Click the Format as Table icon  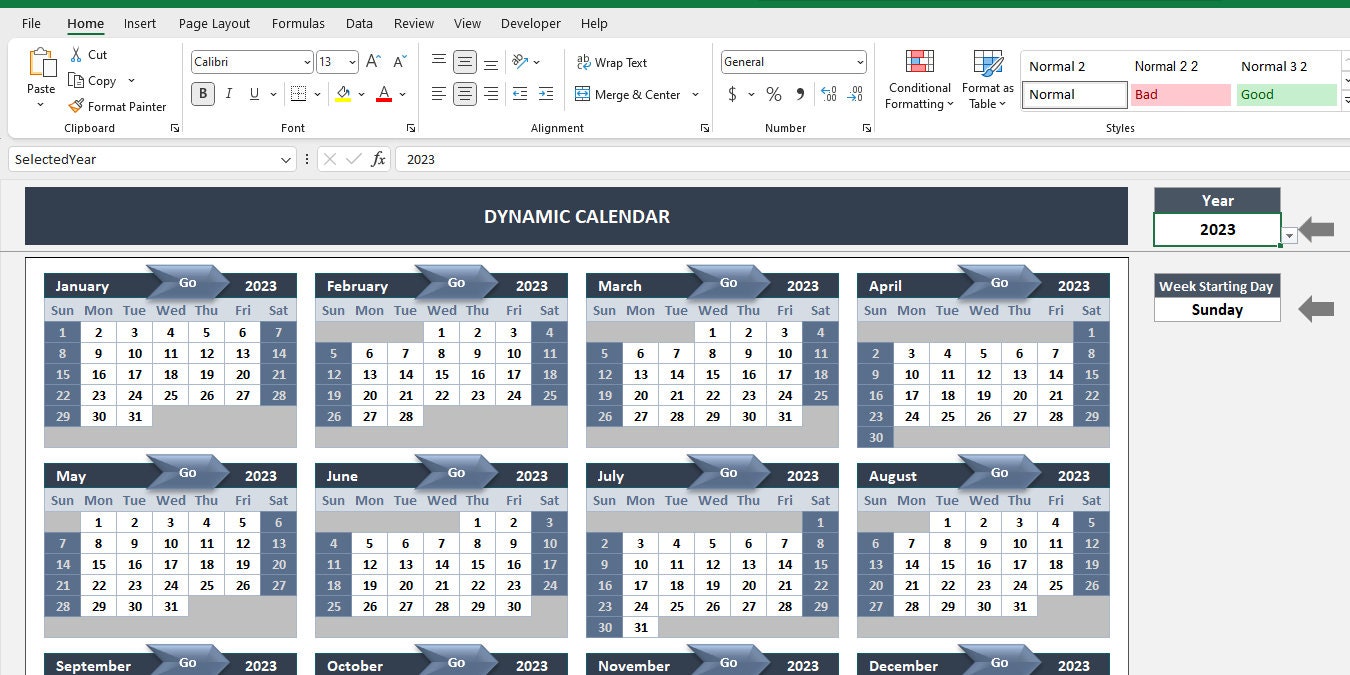[987, 78]
